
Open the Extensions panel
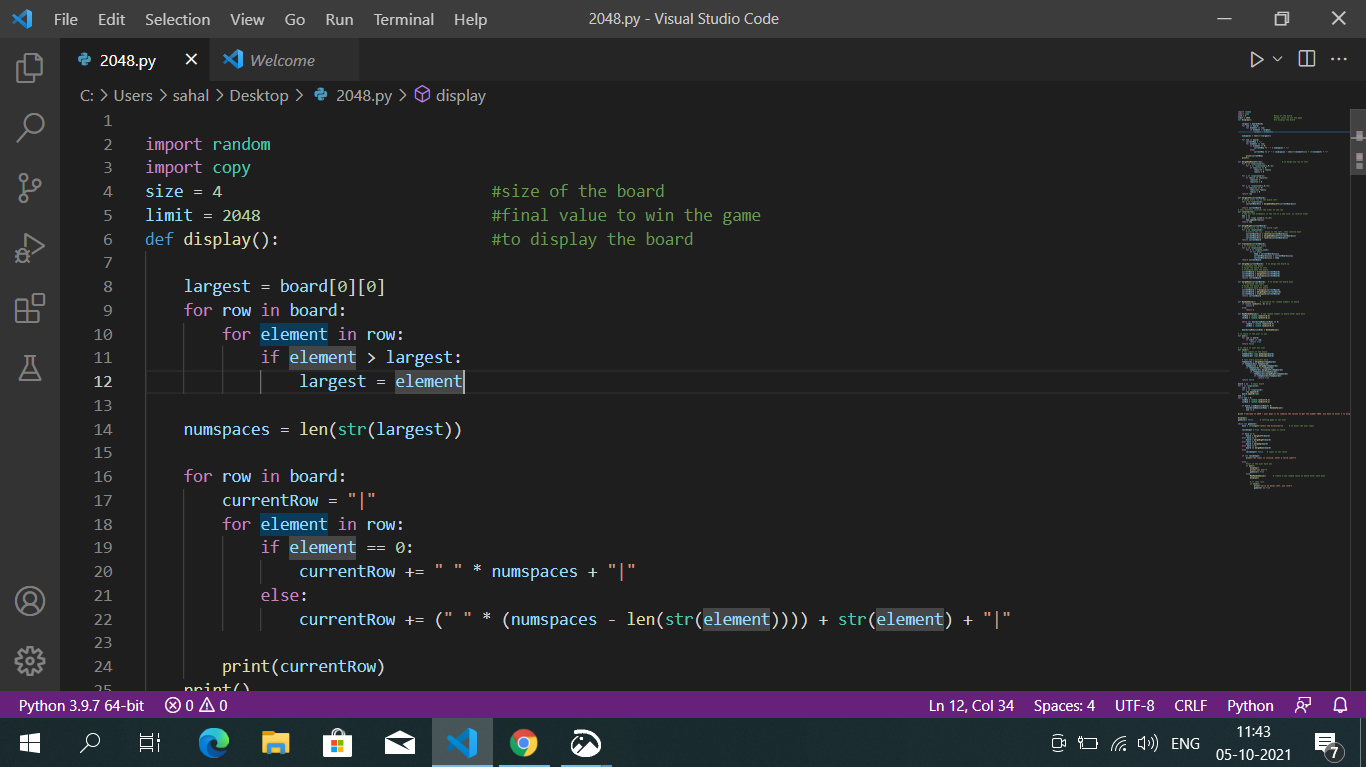click(29, 308)
